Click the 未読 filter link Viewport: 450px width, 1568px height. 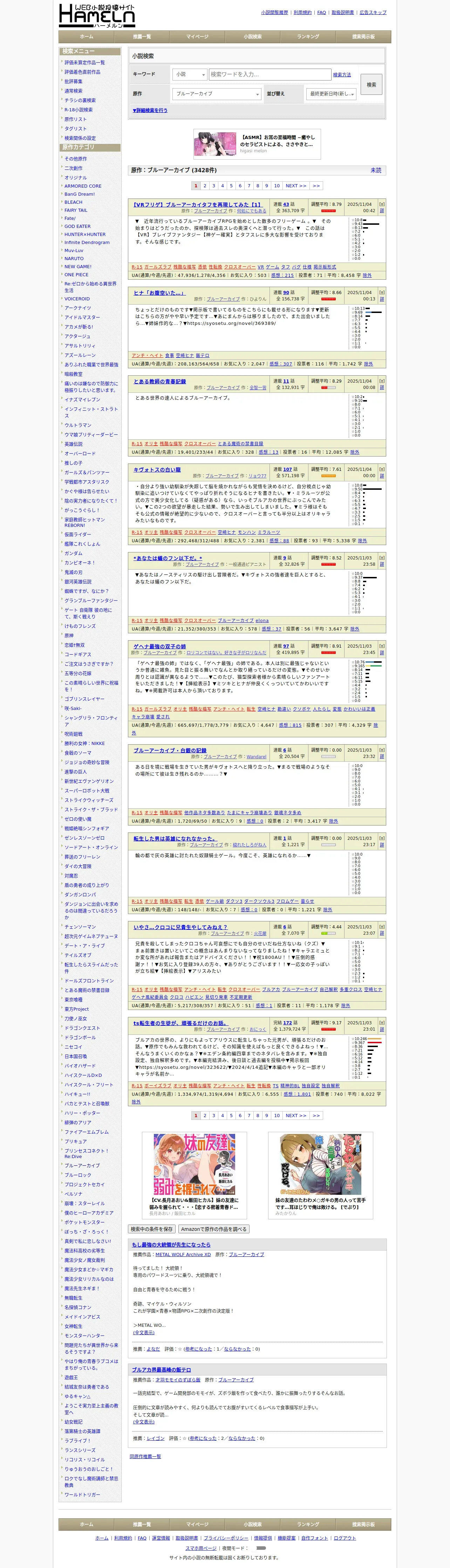pos(376,170)
